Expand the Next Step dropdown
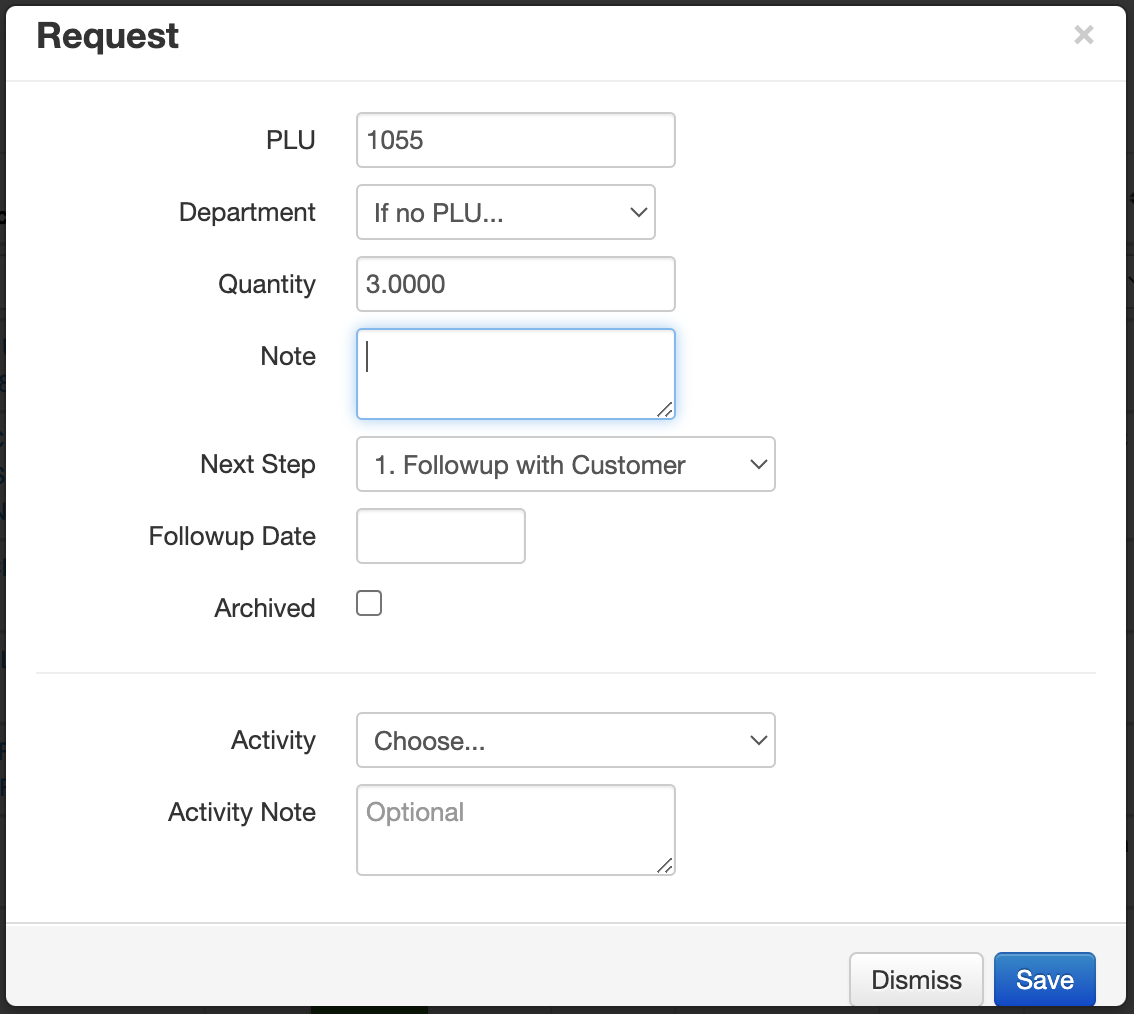The height and width of the screenshot is (1014, 1134). click(565, 464)
